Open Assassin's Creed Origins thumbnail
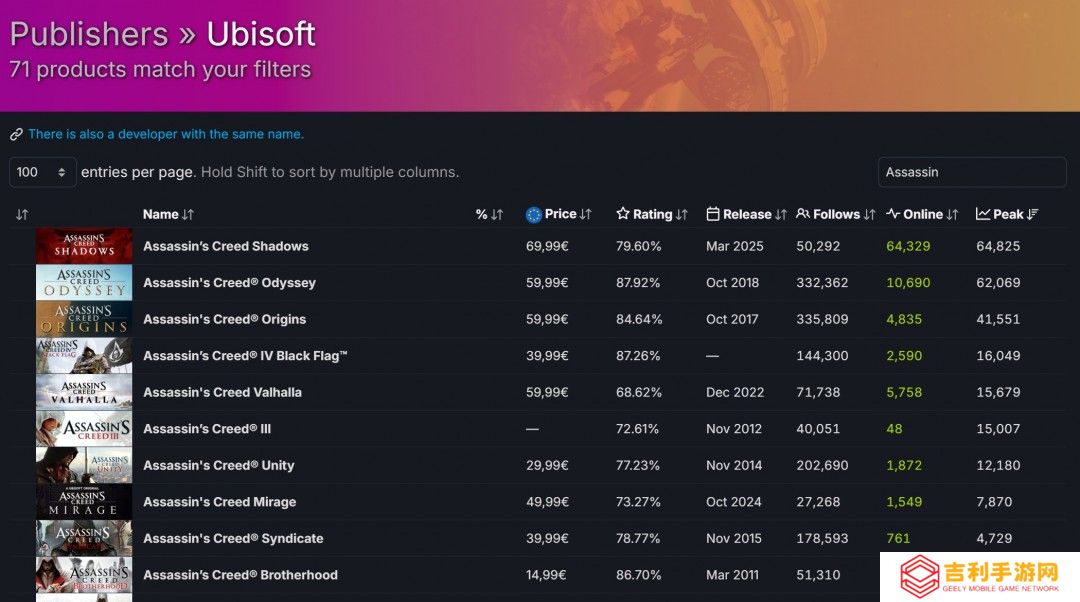Viewport: 1080px width, 602px height. tap(84, 319)
